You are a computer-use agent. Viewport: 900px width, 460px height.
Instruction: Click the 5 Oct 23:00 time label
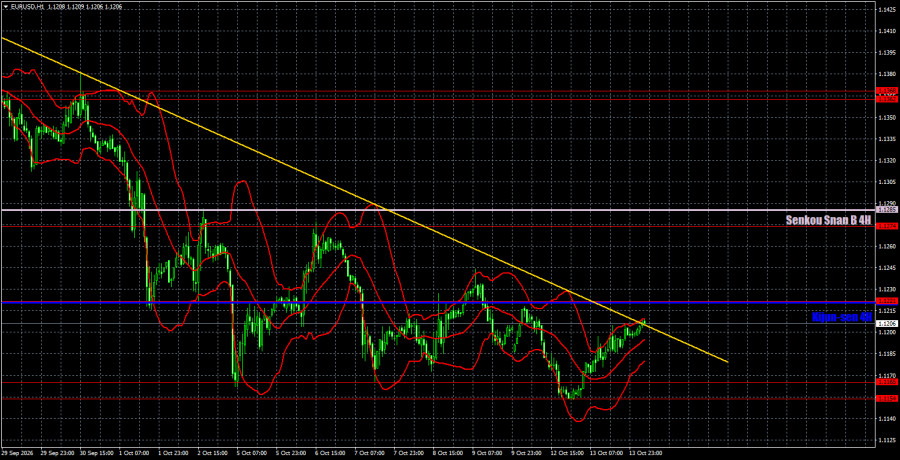coord(292,453)
